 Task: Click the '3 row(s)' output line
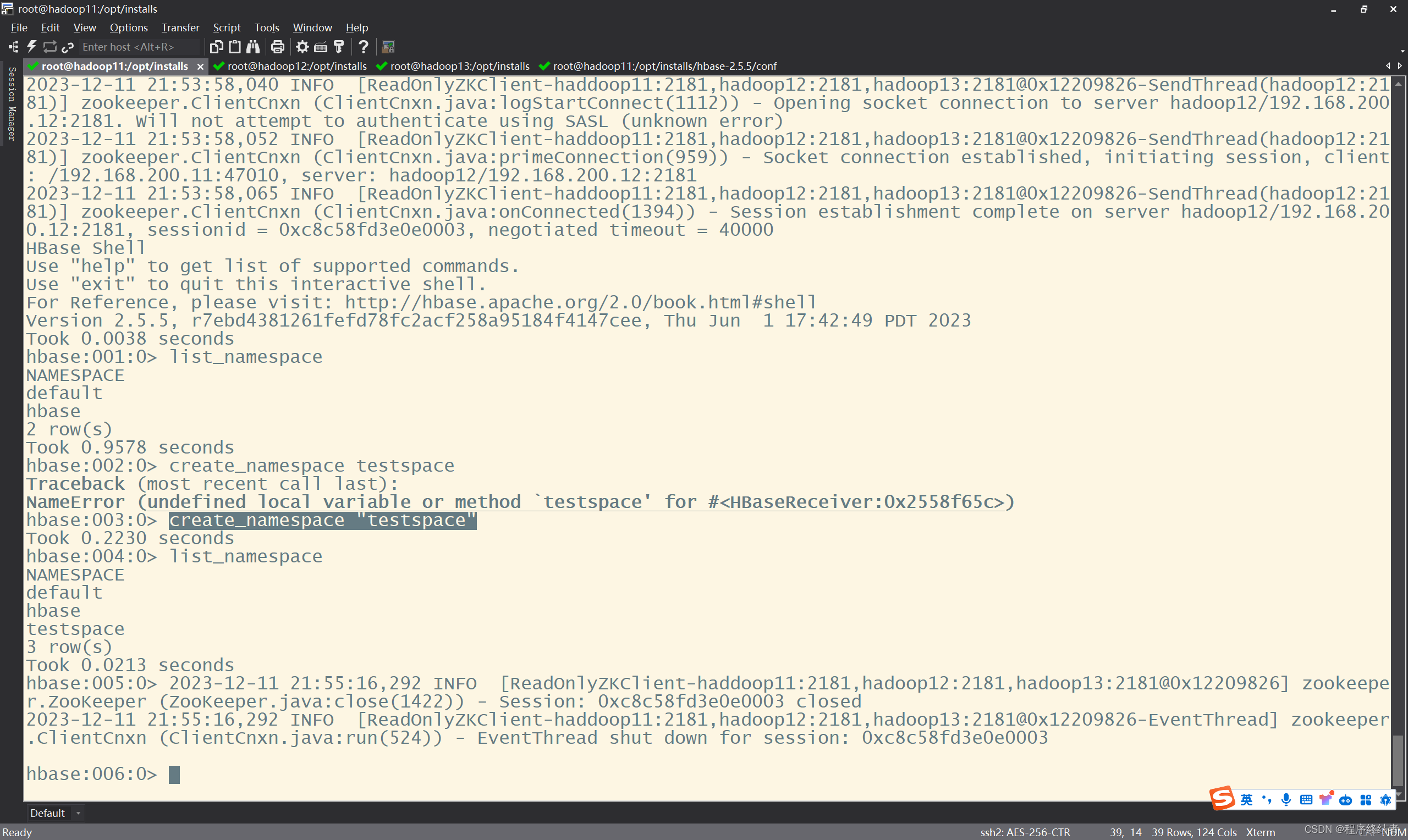click(x=69, y=647)
